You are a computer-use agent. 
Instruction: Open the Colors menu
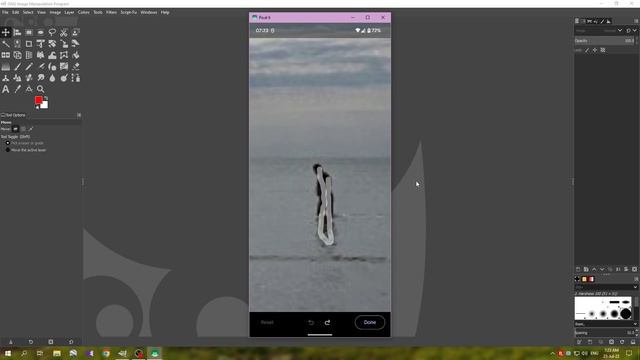[84, 13]
